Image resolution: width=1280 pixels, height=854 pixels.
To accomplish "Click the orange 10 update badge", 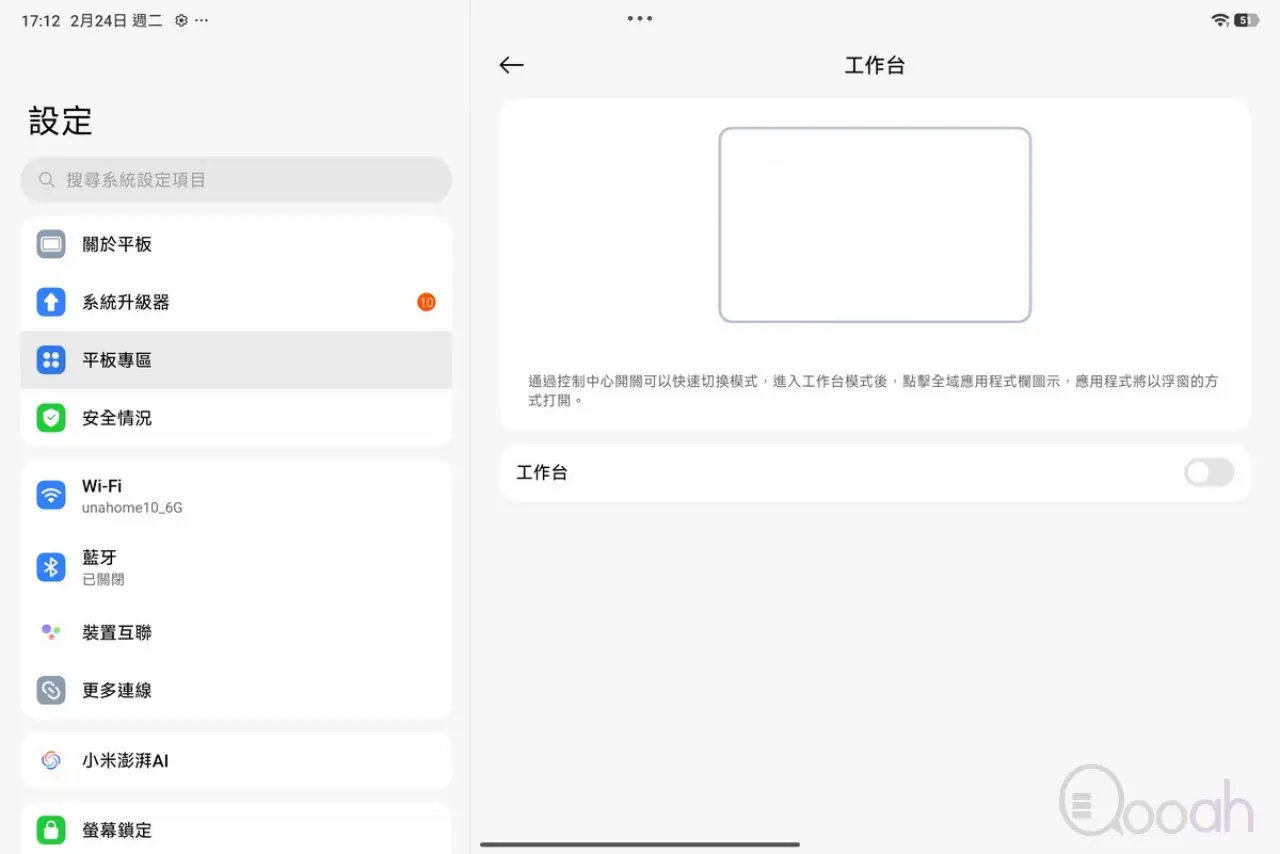I will (x=426, y=302).
